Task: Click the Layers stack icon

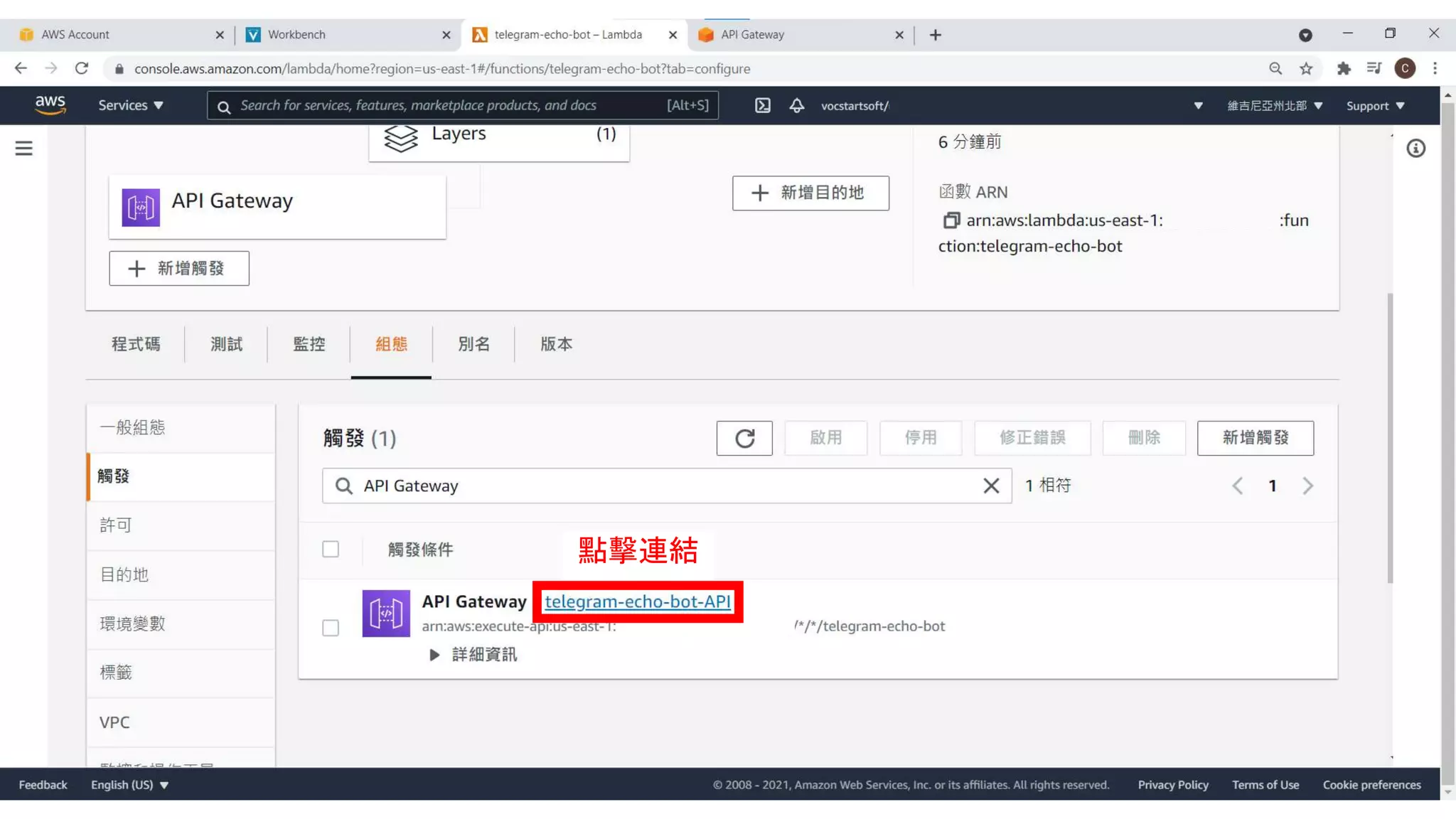Action: tap(401, 137)
